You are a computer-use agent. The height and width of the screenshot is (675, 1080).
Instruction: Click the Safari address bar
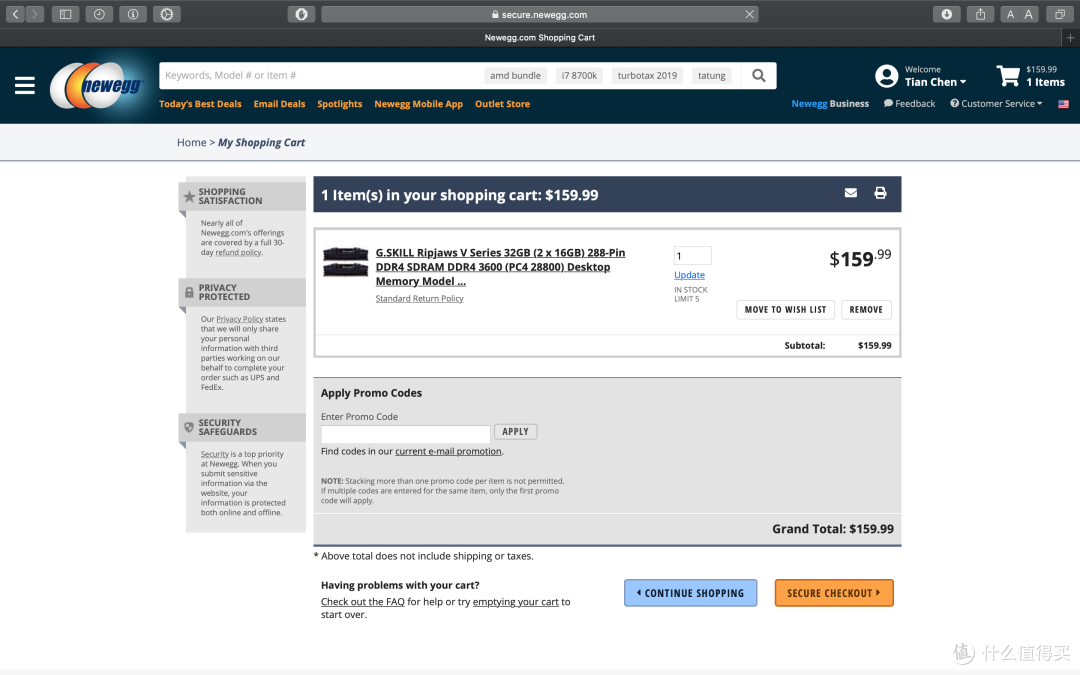click(539, 14)
